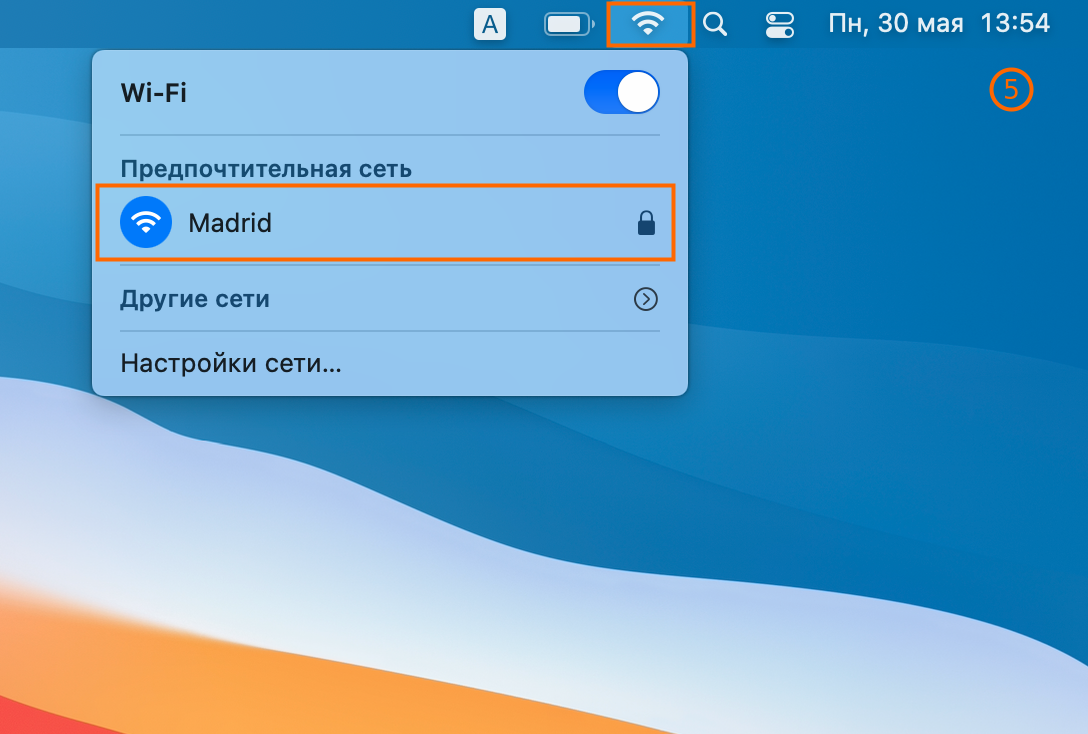Viewport: 1088px width, 734px height.
Task: Click the battery status icon
Action: click(x=568, y=24)
